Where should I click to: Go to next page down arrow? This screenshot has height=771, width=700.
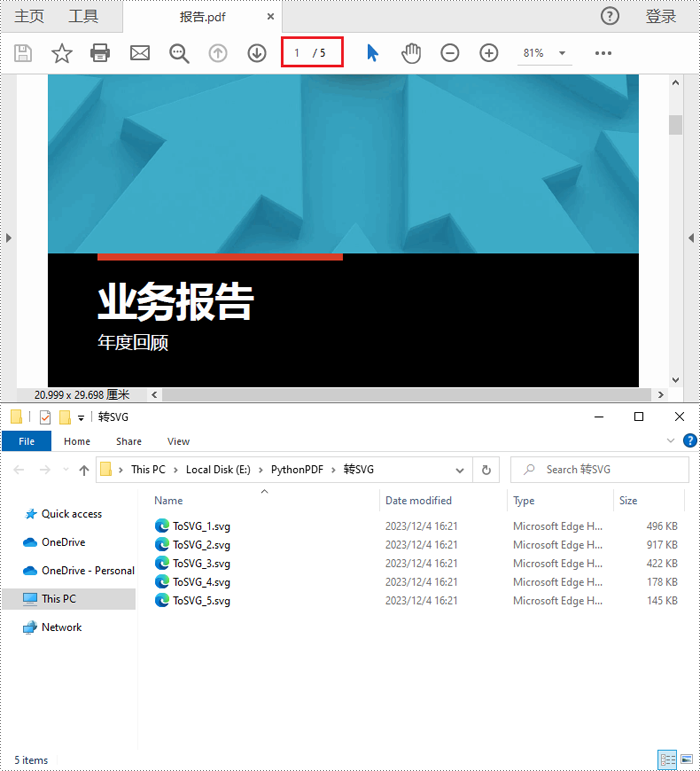[x=257, y=53]
